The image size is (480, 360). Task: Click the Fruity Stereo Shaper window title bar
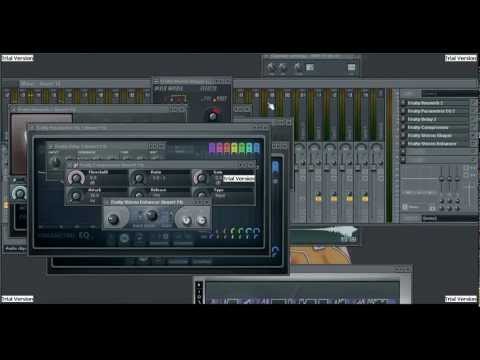coord(192,81)
